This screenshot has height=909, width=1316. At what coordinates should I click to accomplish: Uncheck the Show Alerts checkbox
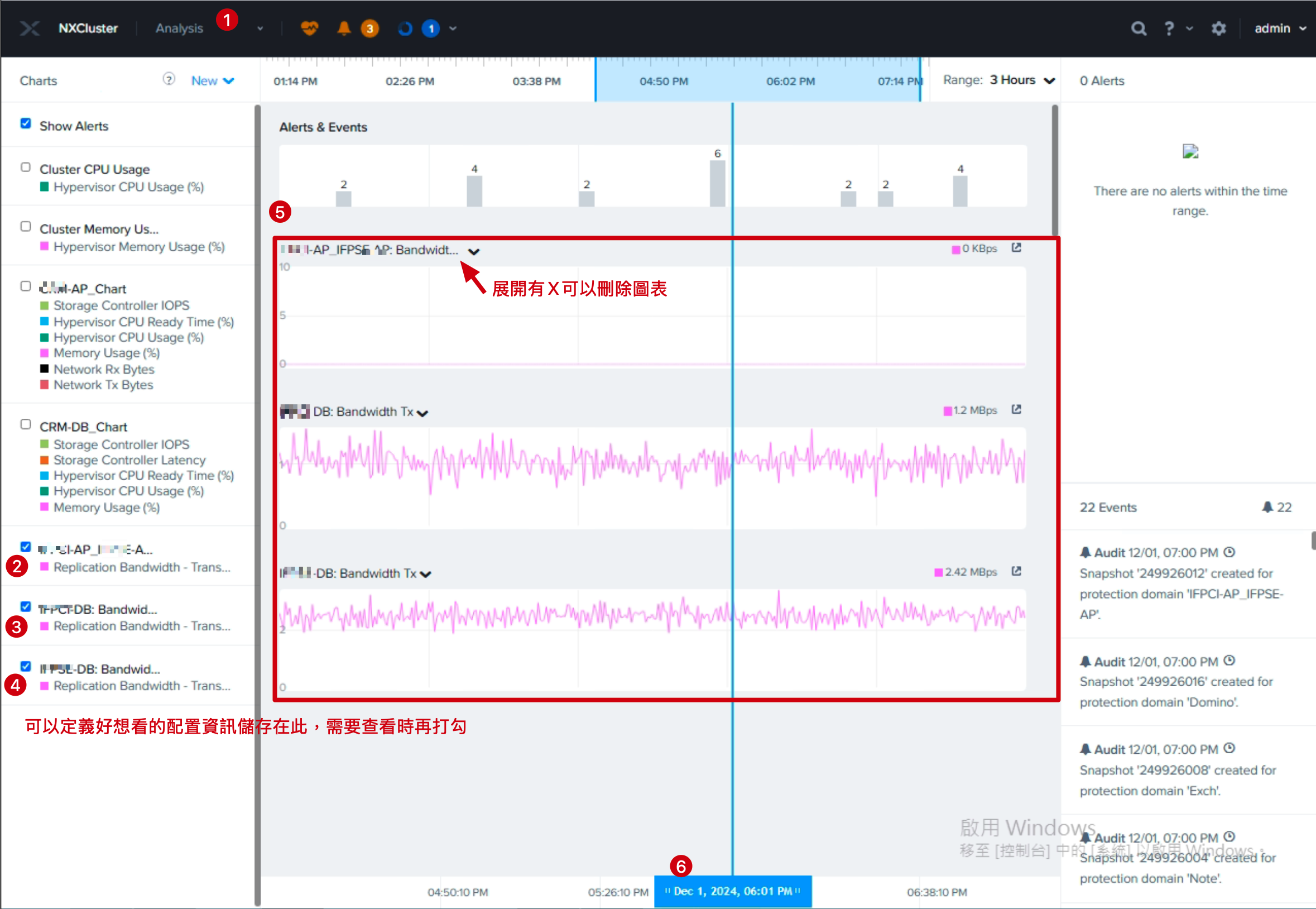tap(26, 123)
